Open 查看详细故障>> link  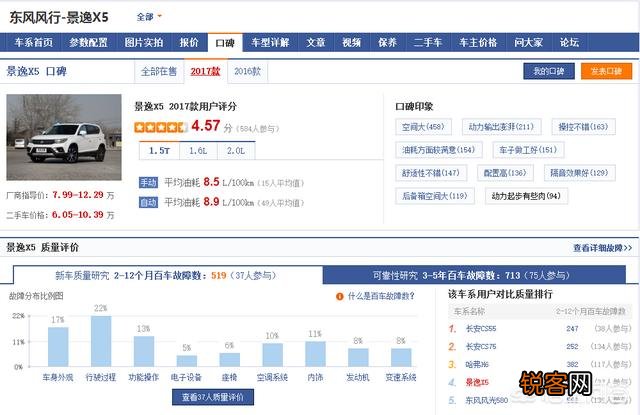pos(602,248)
